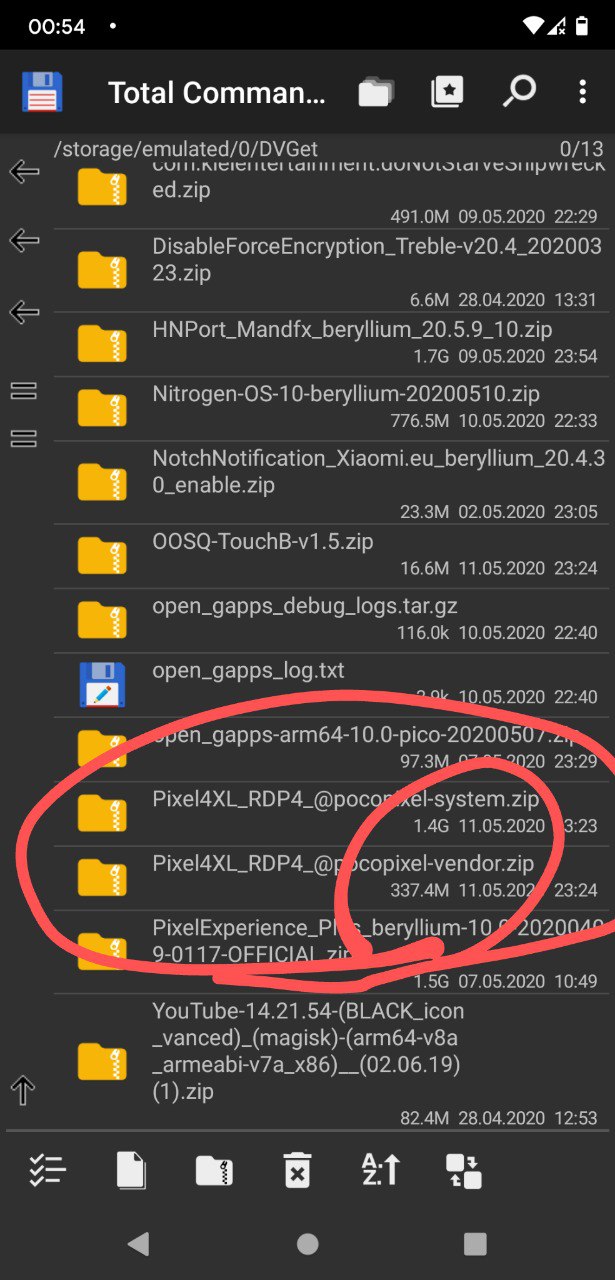Select zip icon of NotchNotification_Xiaomi.eu file

point(102,482)
